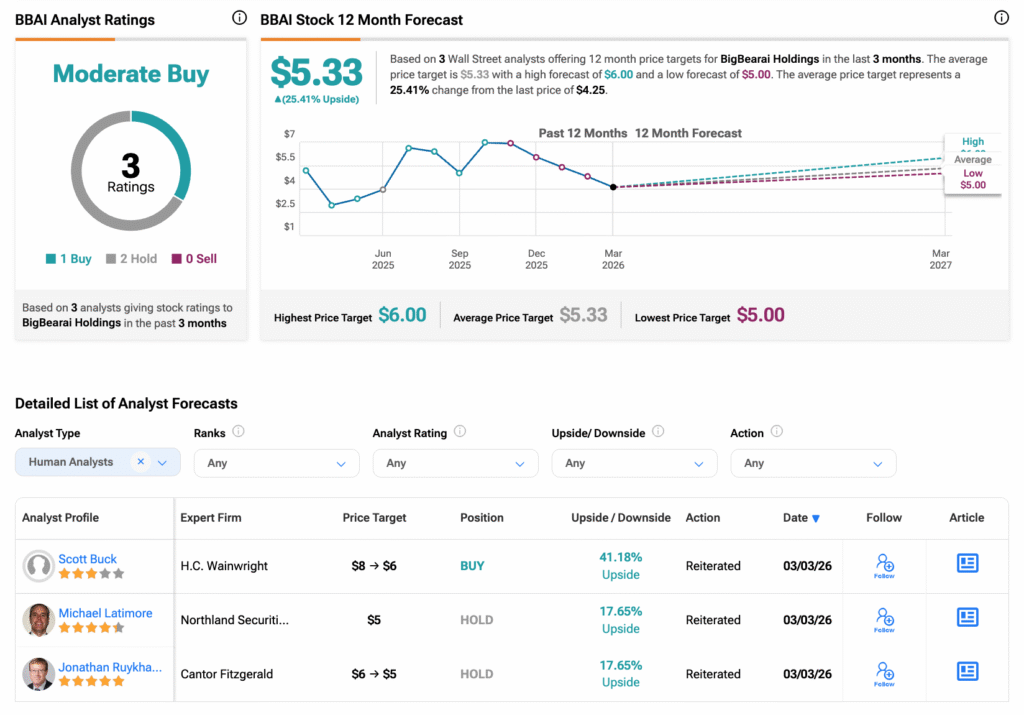This screenshot has height=715, width=1024.
Task: Click the info icon next to Upside/Downside filter
Action: click(x=658, y=432)
